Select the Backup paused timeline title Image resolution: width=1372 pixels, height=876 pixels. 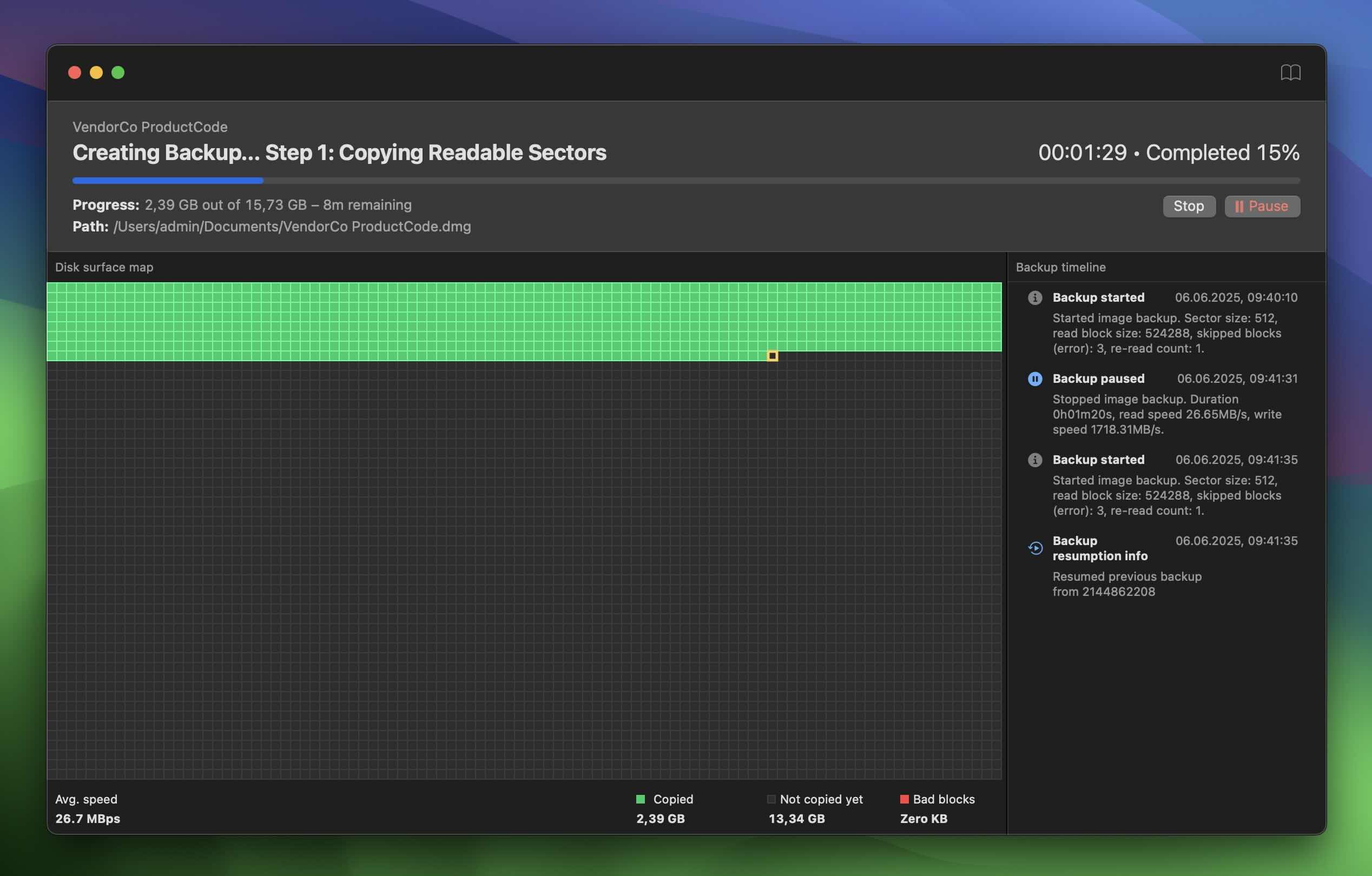1098,378
